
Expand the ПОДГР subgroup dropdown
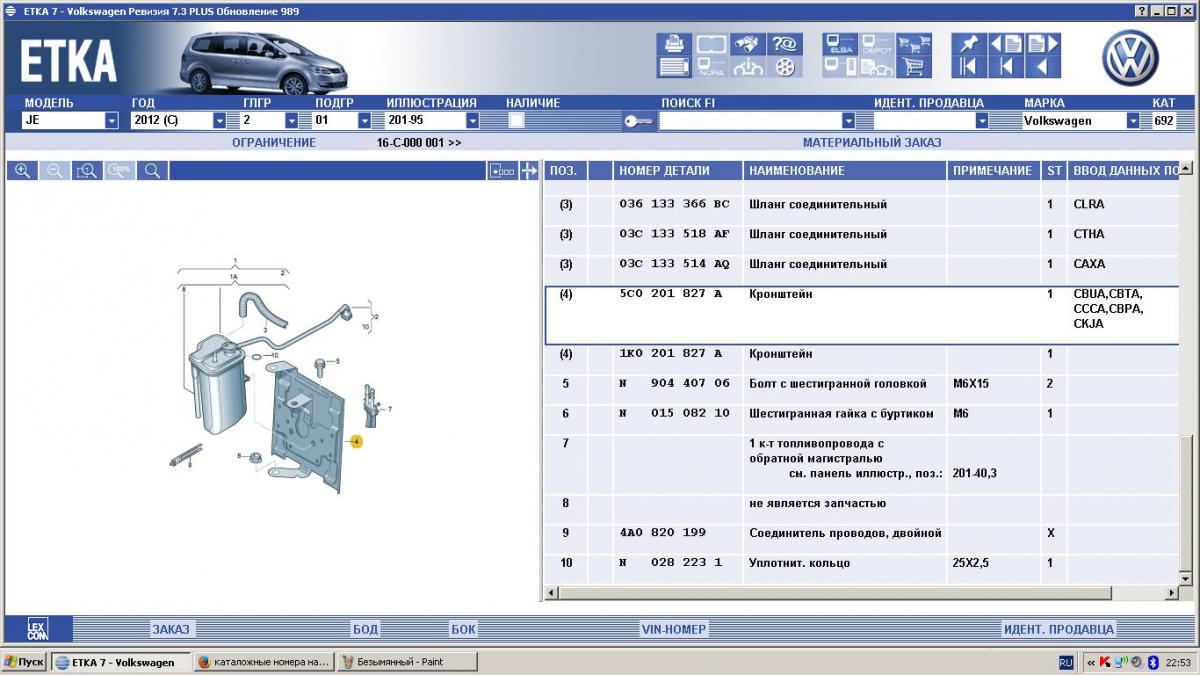coord(365,120)
